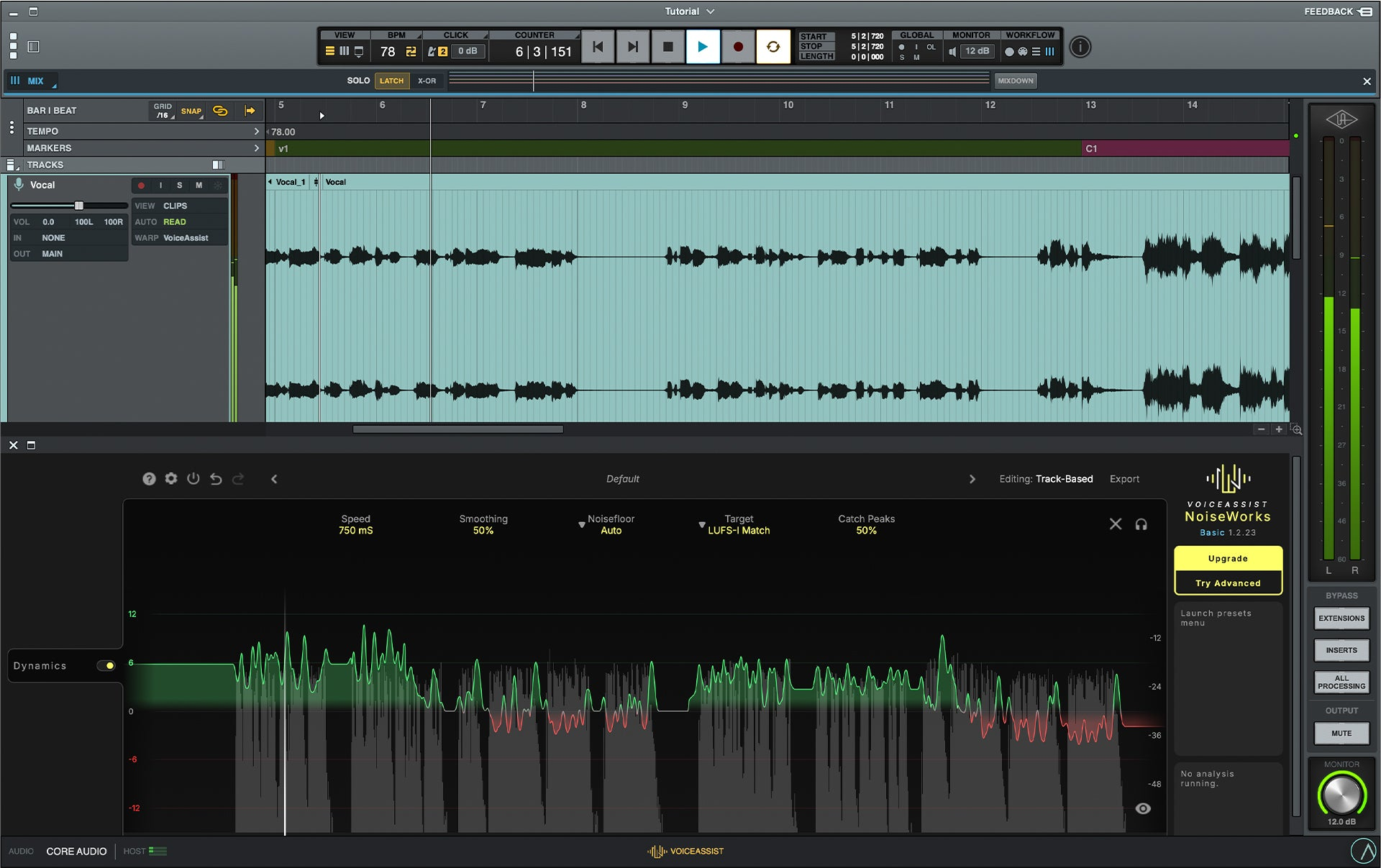Click the MONITOR level knob
This screenshot has height=868, width=1381.
pos(1341,794)
